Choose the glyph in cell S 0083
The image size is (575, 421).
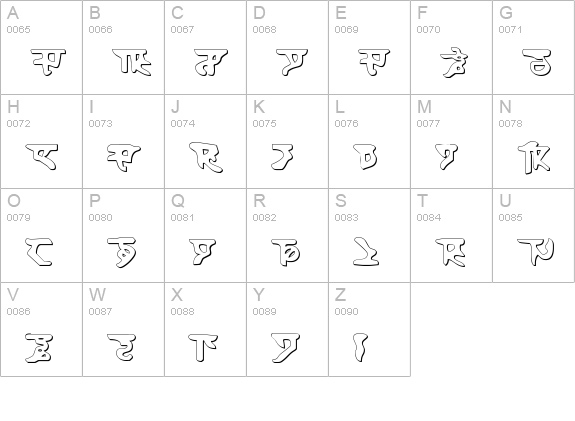coord(366,252)
